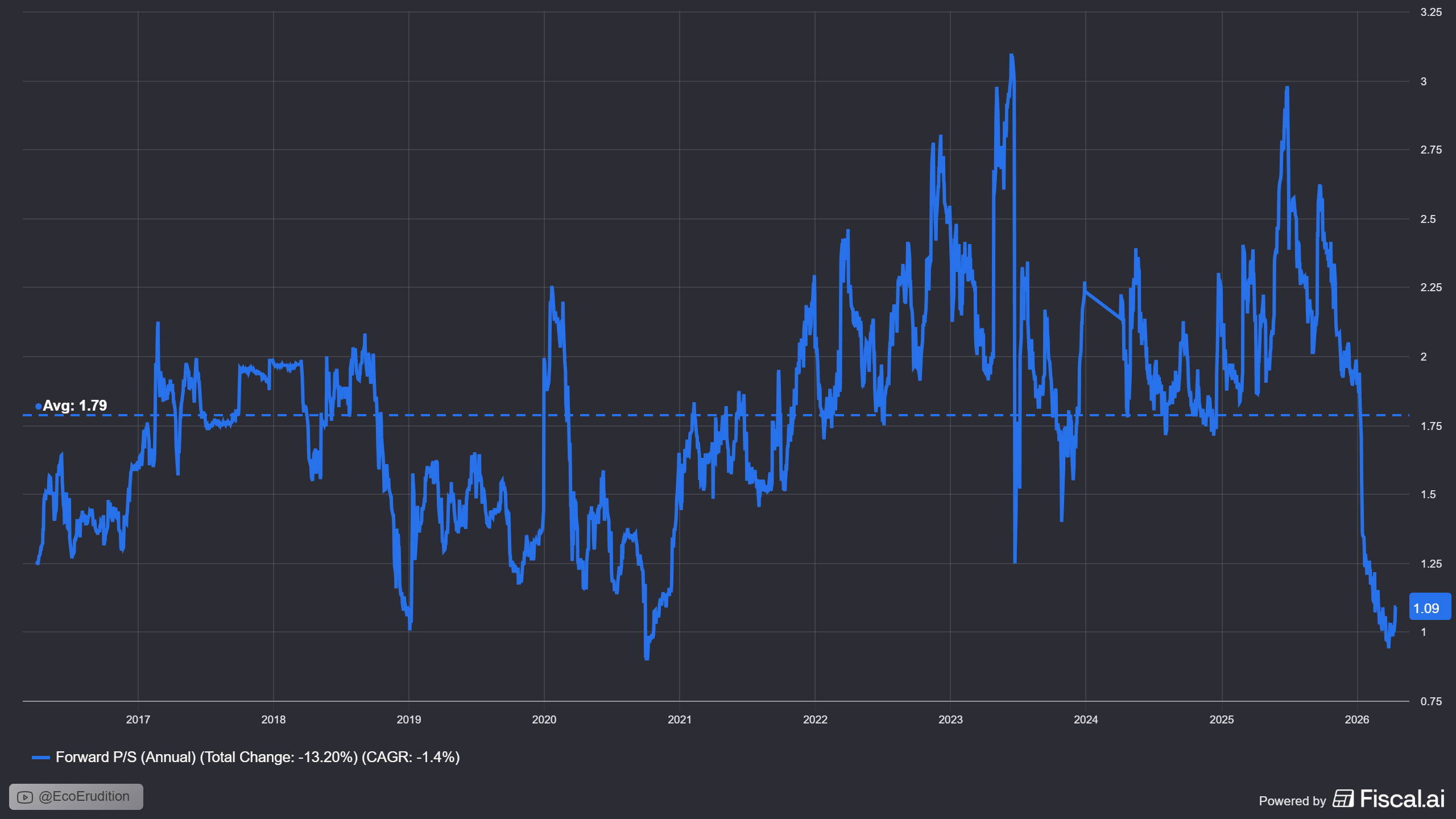
Task: Click the 2024 x-axis label
Action: pyautogui.click(x=1086, y=719)
